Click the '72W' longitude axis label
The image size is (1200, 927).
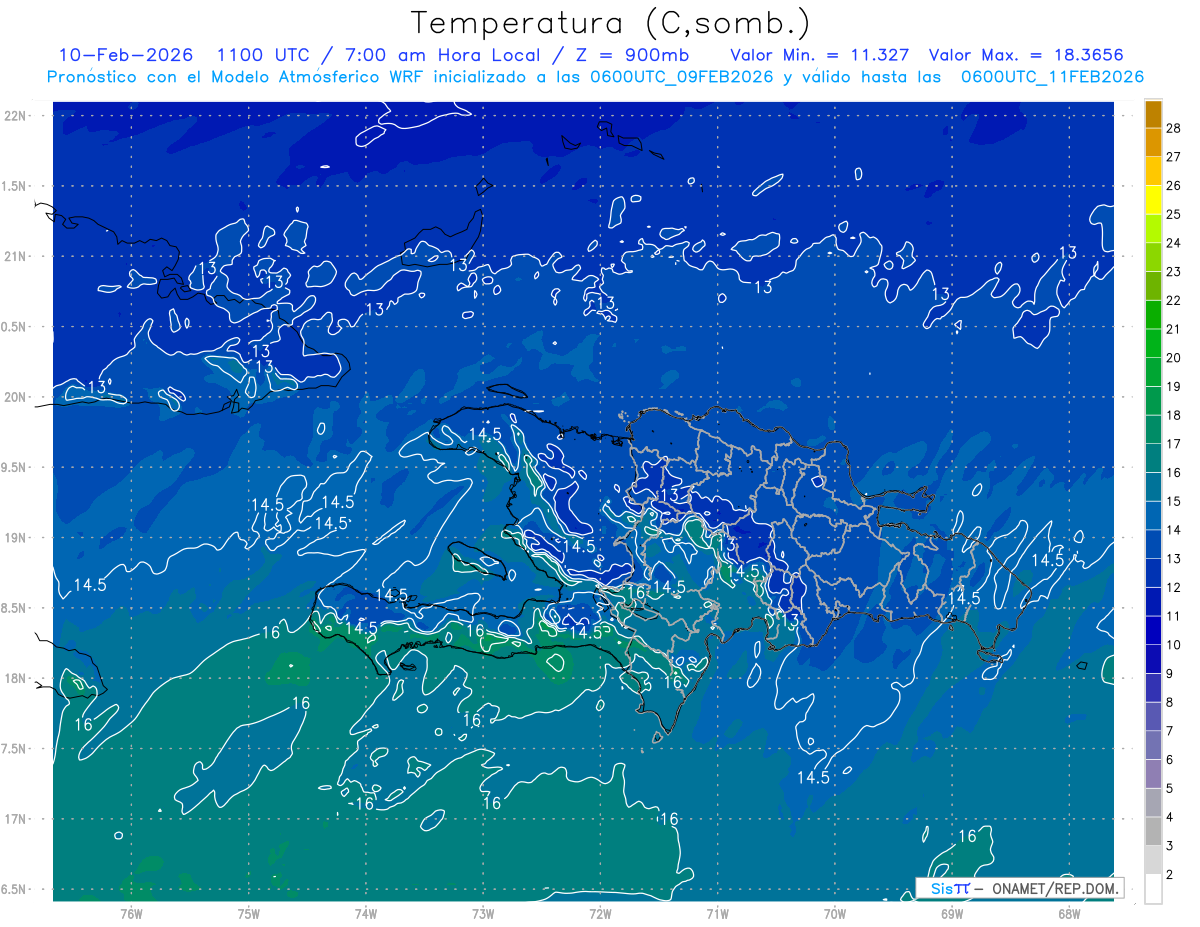(600, 913)
